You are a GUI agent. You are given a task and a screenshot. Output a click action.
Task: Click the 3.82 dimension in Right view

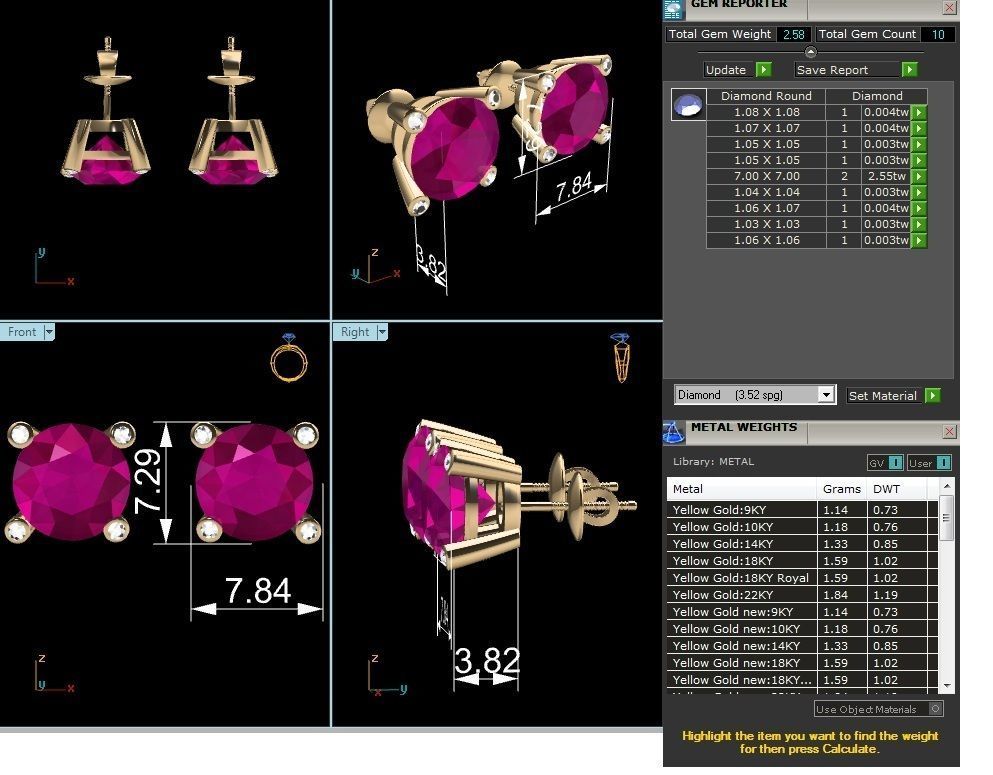(488, 660)
